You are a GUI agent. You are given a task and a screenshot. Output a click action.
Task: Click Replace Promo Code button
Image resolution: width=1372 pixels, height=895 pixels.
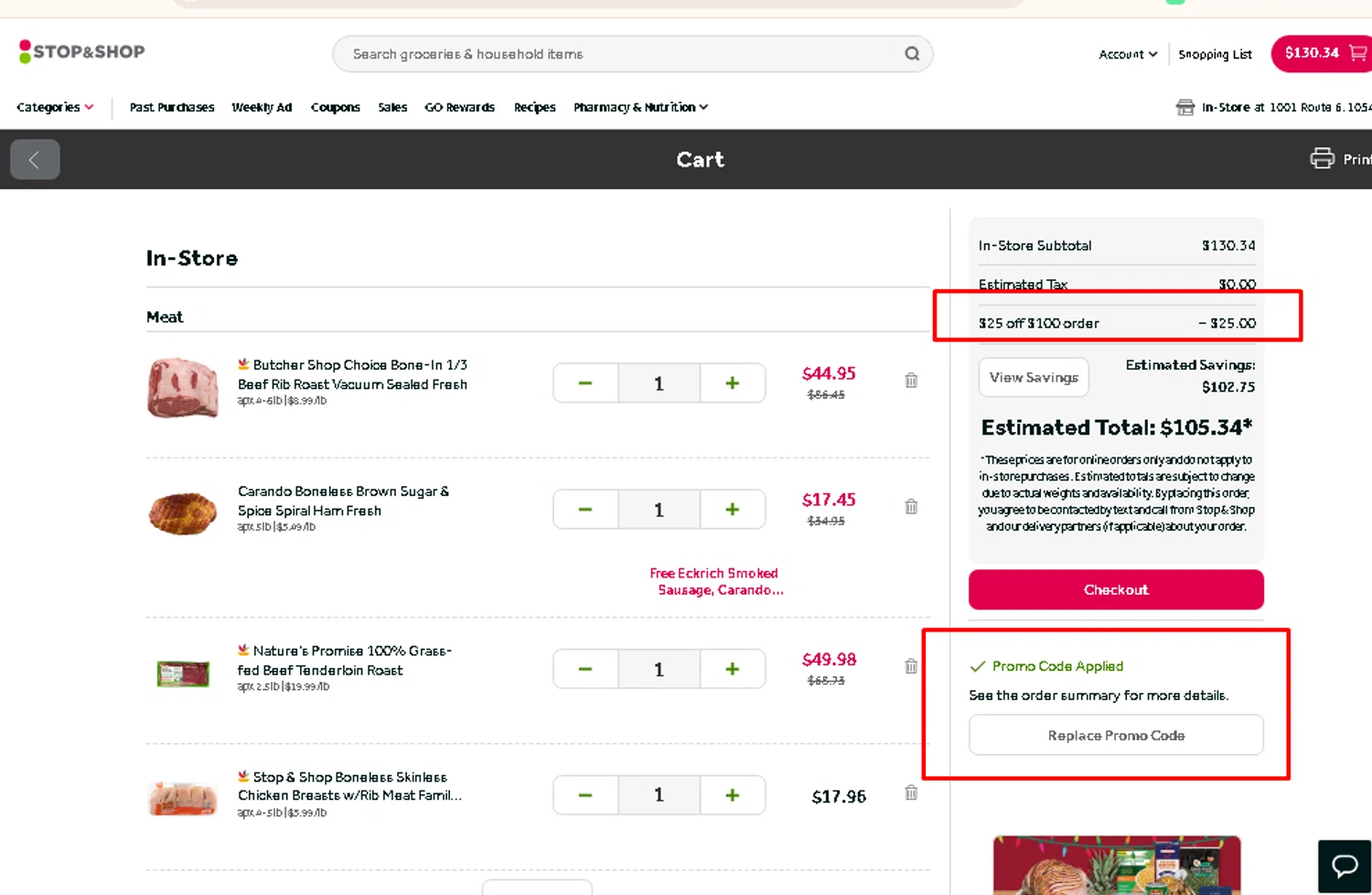coord(1116,736)
